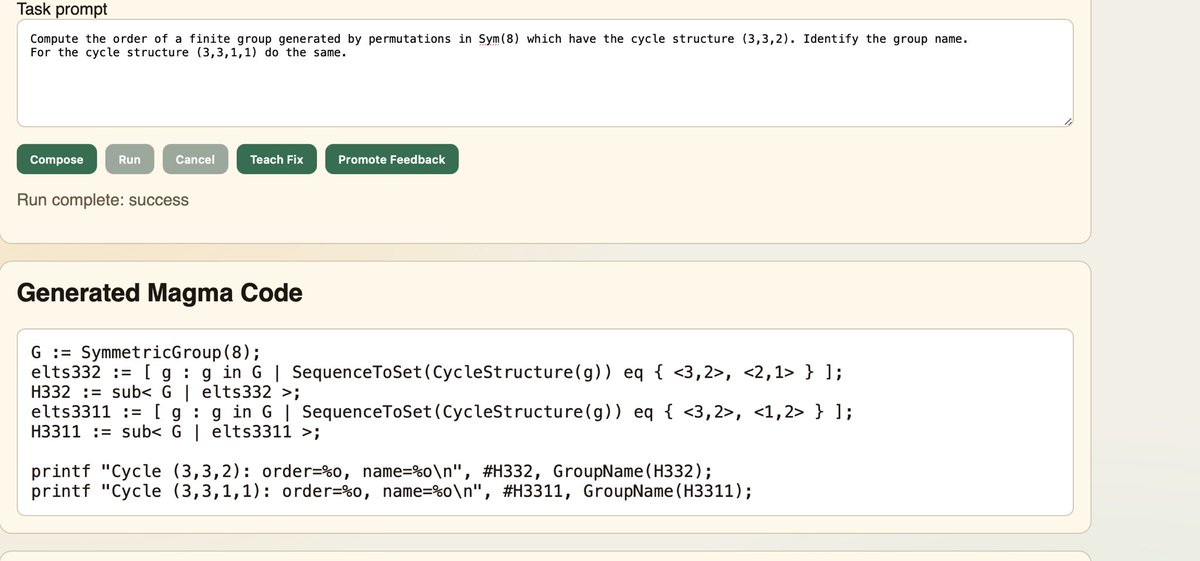Image resolution: width=1200 pixels, height=561 pixels.
Task: Click the underlined word 'Sym' in the prompt
Action: (489, 39)
